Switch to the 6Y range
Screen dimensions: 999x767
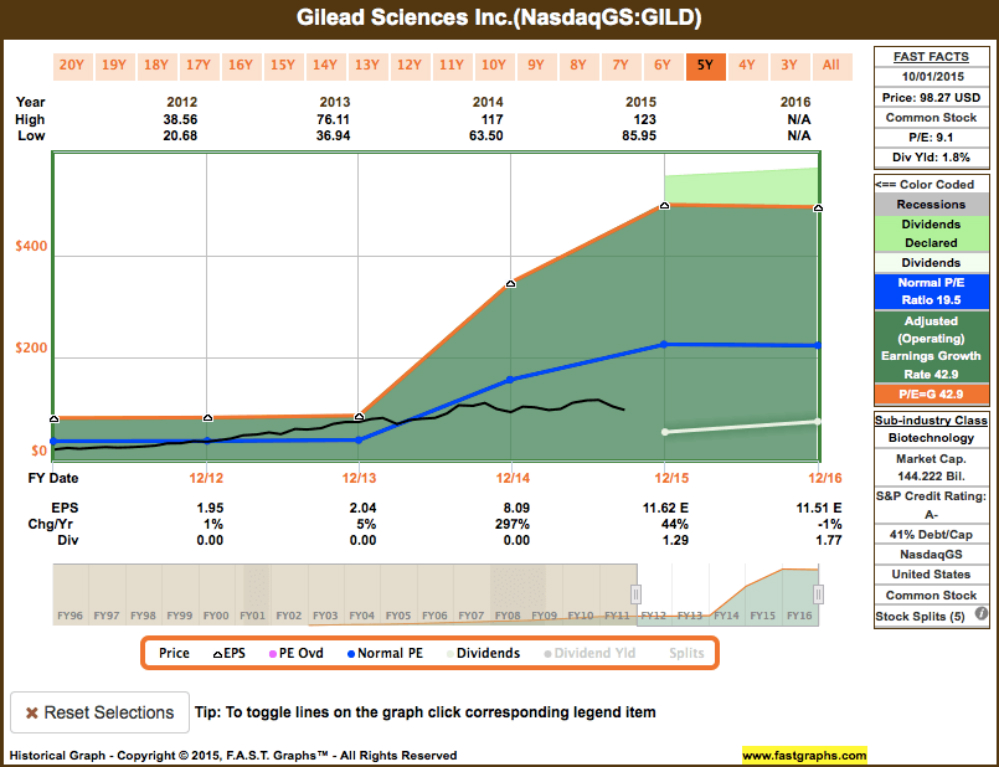pos(663,66)
